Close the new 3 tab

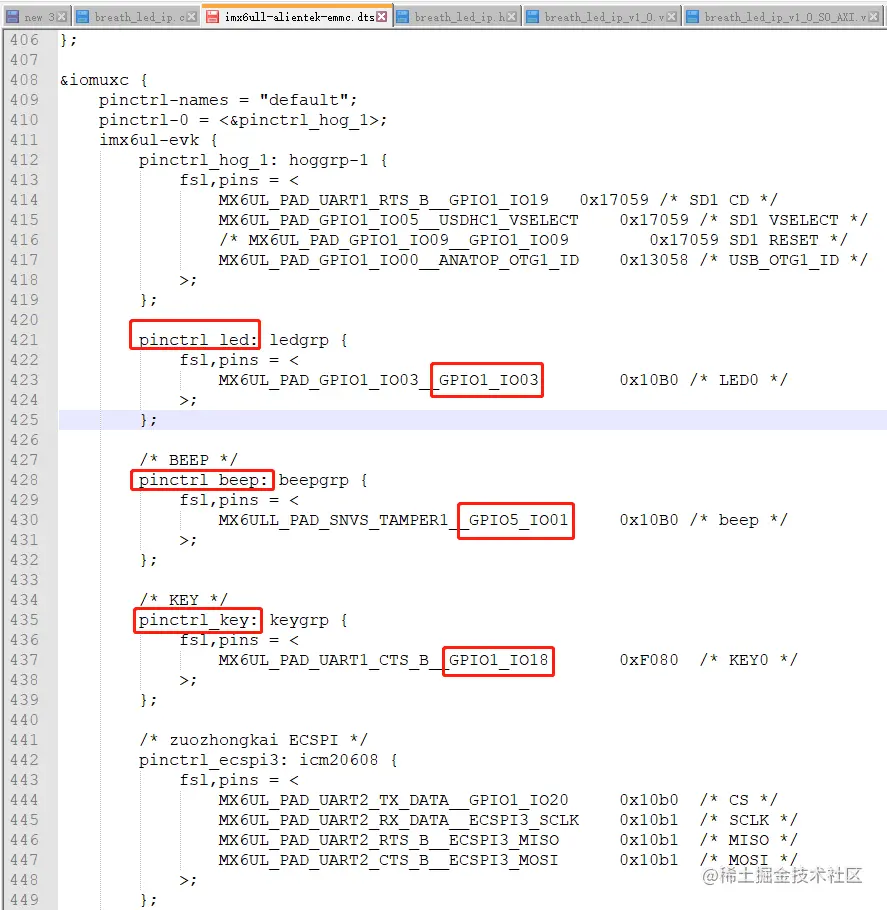pos(62,17)
